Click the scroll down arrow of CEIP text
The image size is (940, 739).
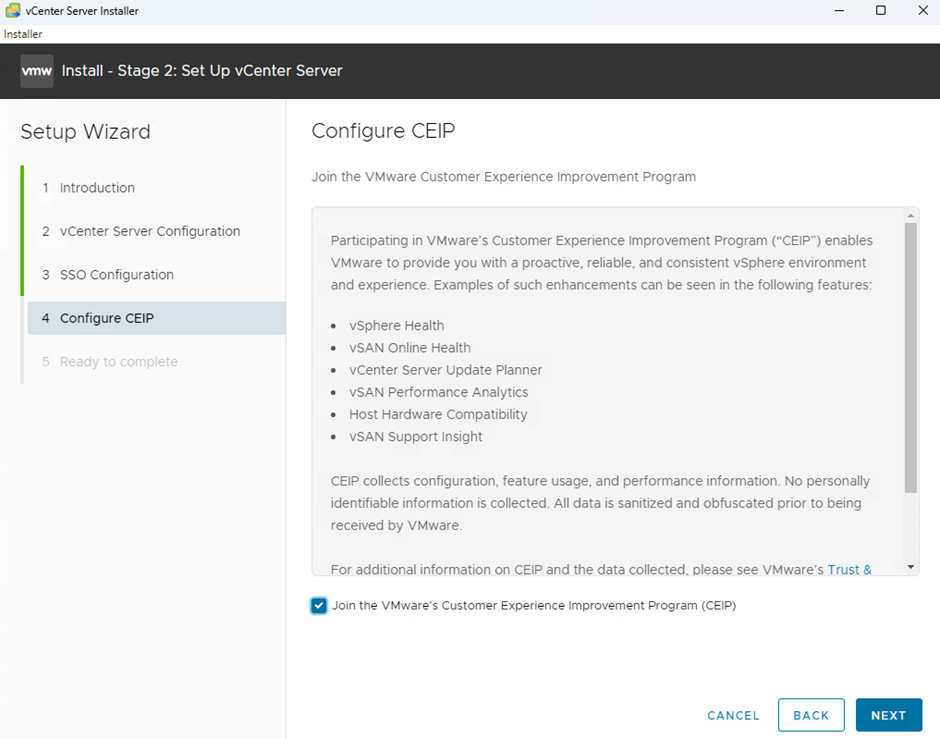pos(911,567)
